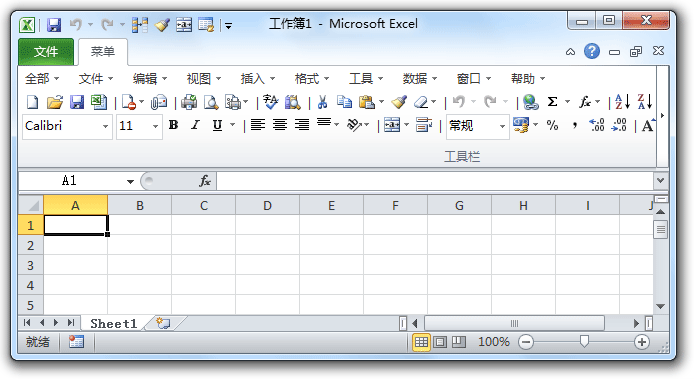694x379 pixels.
Task: Cut selection with the scissors icon
Action: point(322,102)
